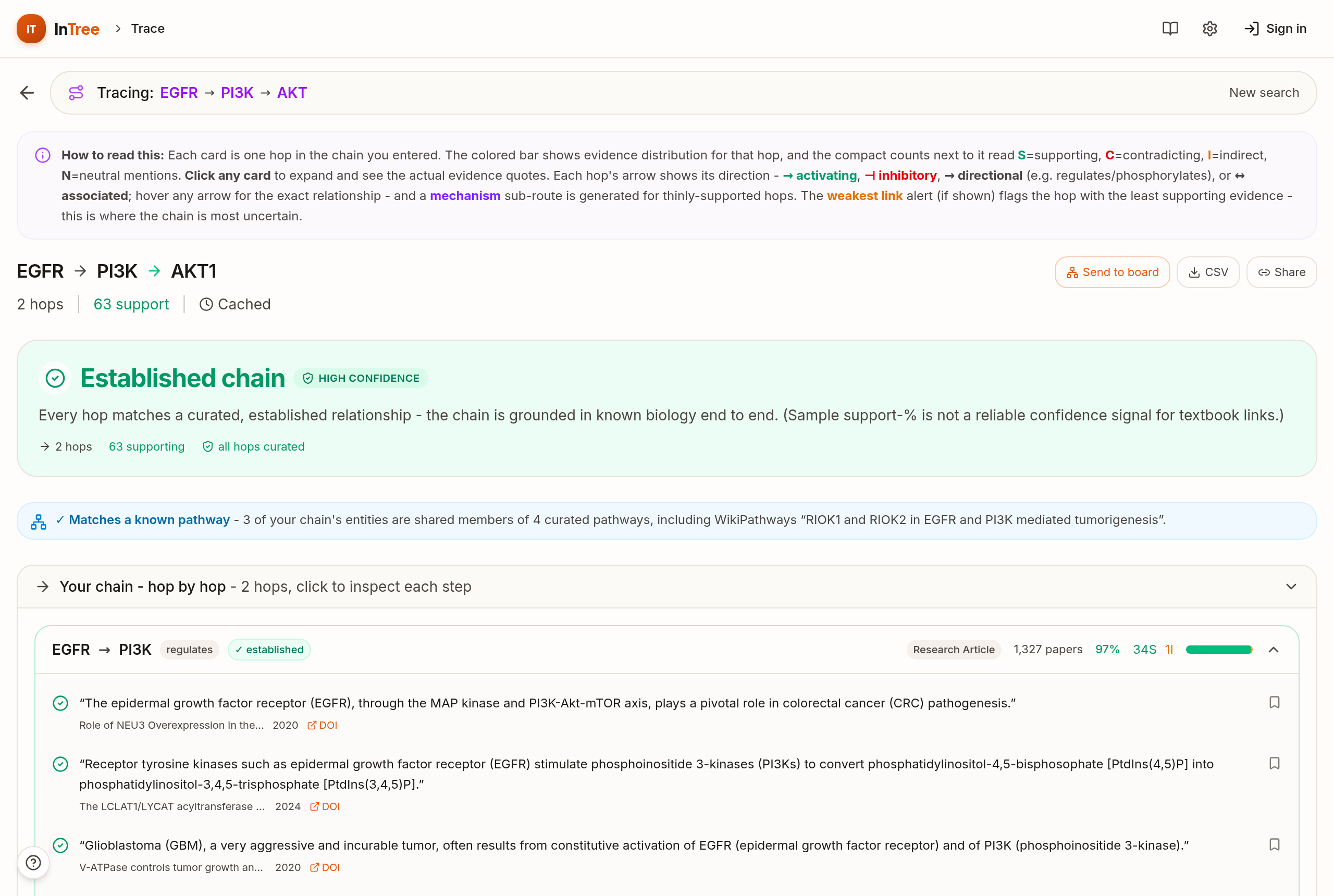The height and width of the screenshot is (896, 1334).
Task: Click supporting check icon on Receptor tyrosine kinases quote
Action: [60, 764]
